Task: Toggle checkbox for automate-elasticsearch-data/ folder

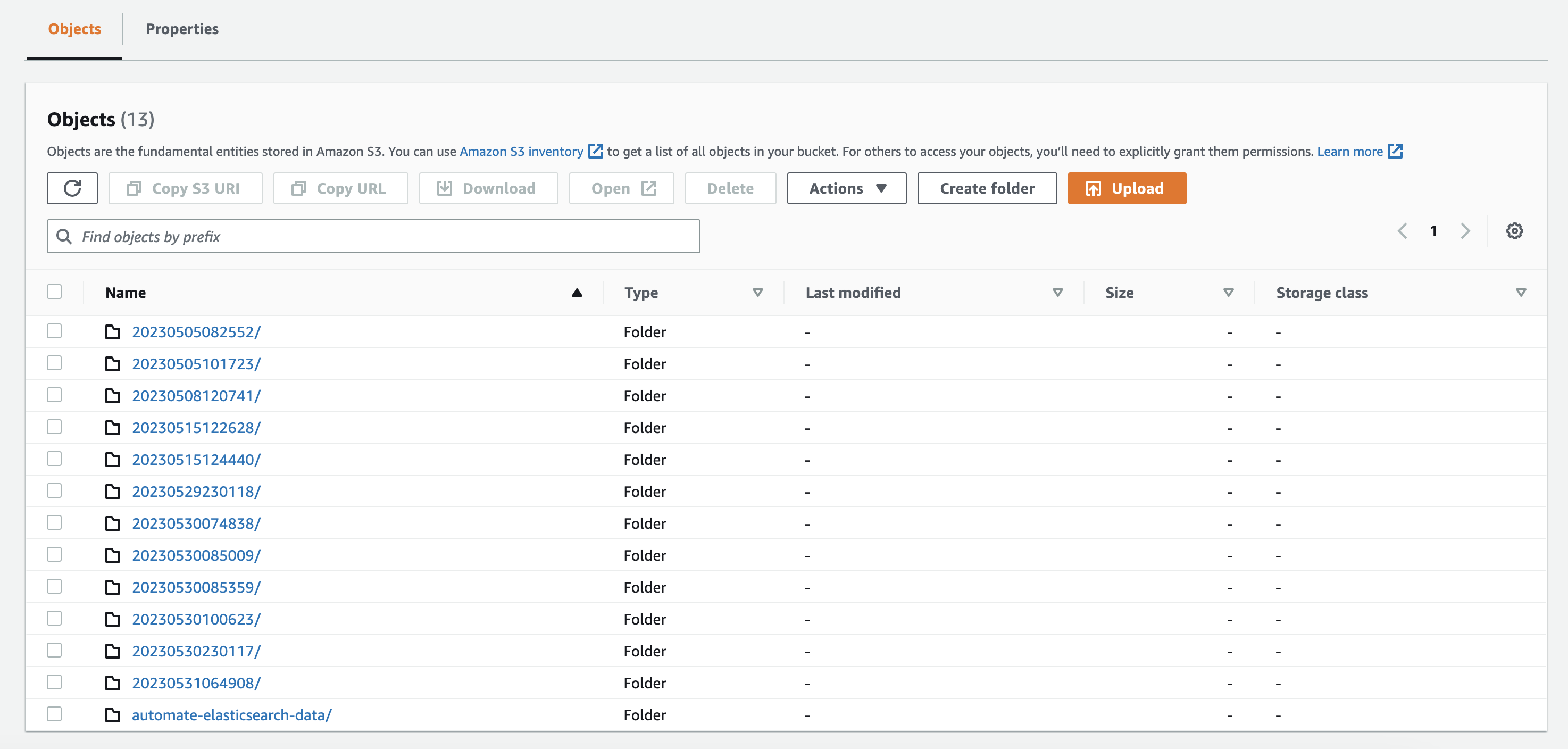Action: (56, 714)
